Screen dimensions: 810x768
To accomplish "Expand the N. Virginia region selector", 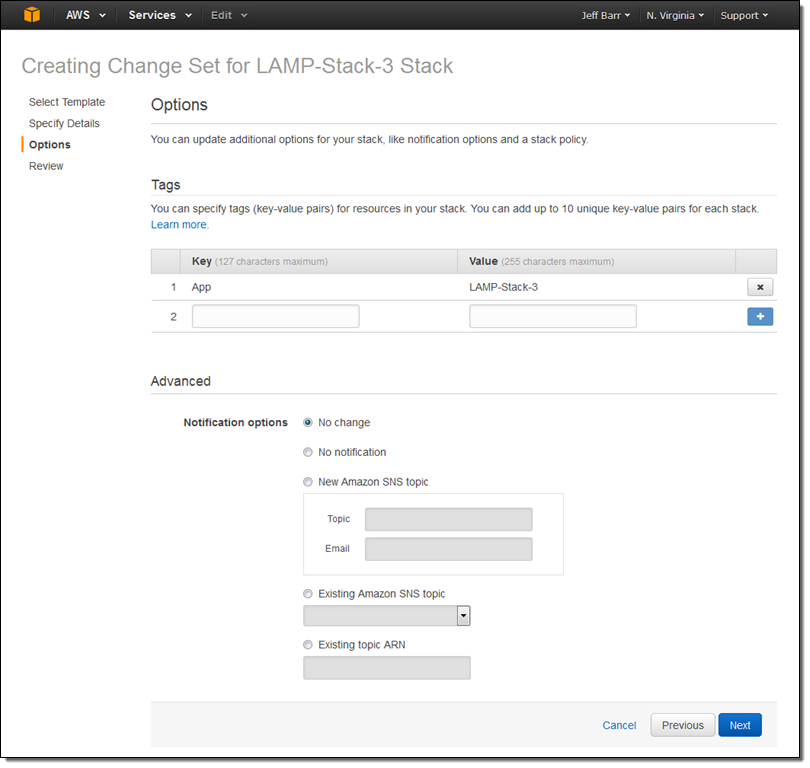I will coord(675,16).
